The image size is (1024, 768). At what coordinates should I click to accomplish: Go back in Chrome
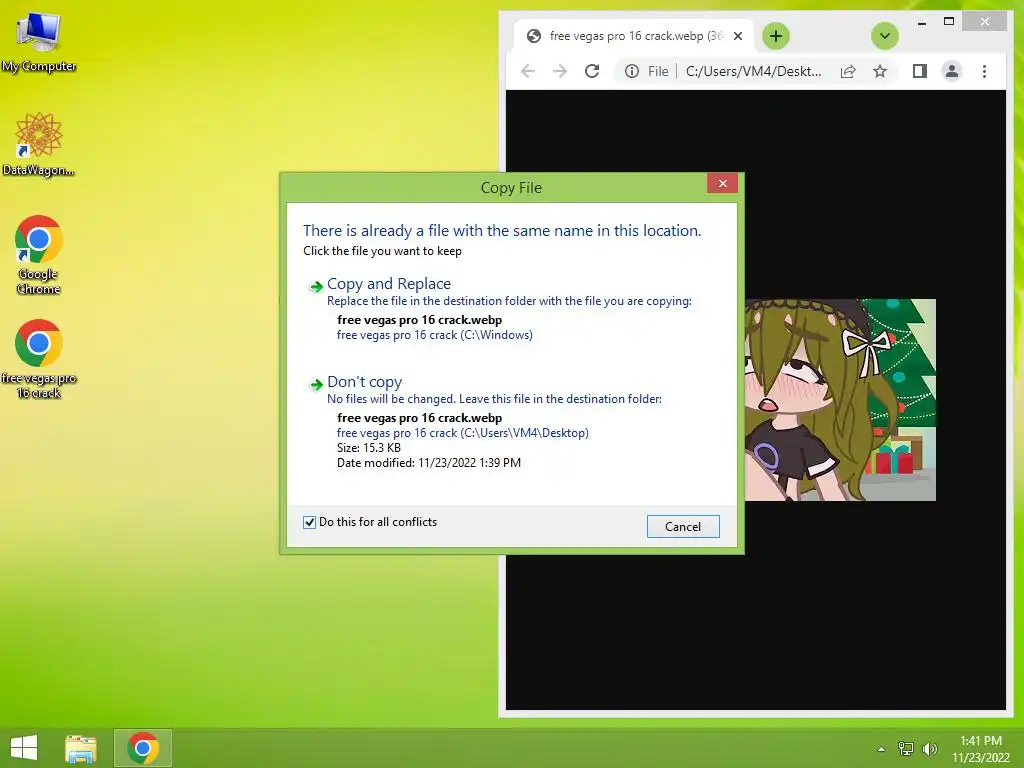pos(528,71)
